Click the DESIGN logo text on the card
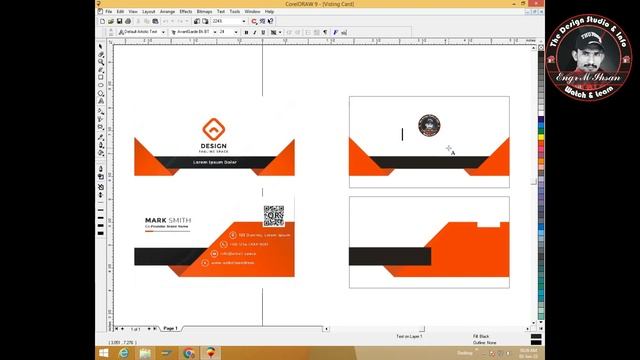This screenshot has width=640, height=360. [213, 146]
